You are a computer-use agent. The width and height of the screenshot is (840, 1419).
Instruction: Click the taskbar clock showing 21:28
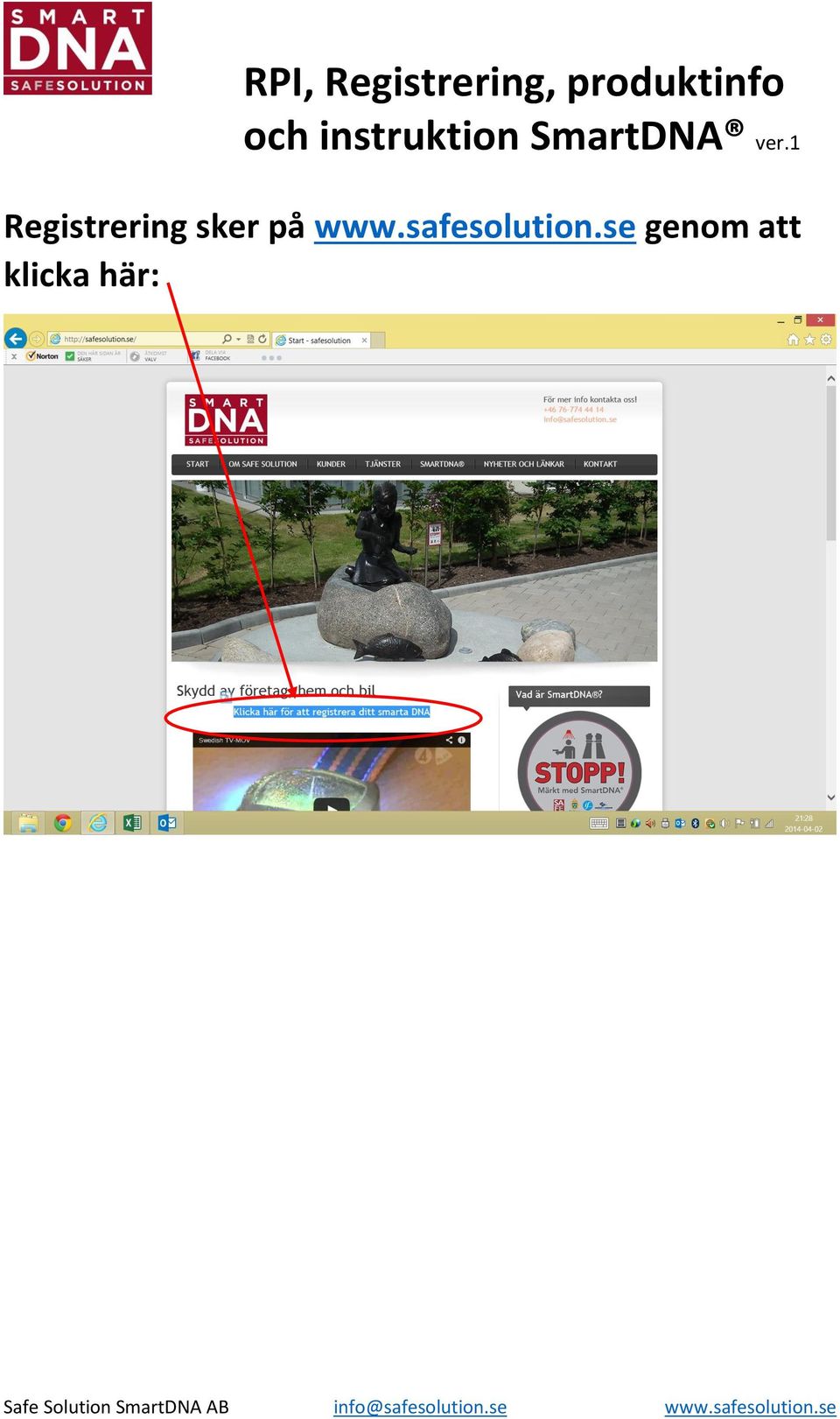(x=804, y=824)
